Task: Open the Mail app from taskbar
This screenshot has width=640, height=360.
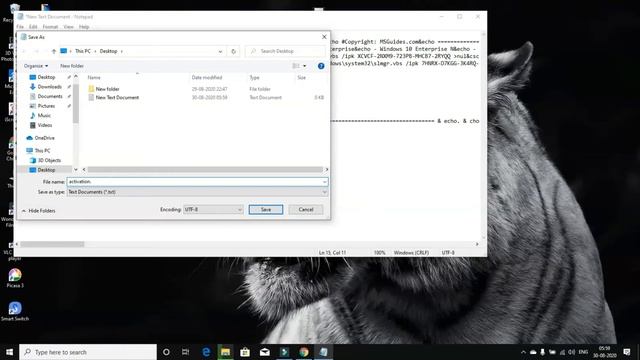Action: coord(264,352)
